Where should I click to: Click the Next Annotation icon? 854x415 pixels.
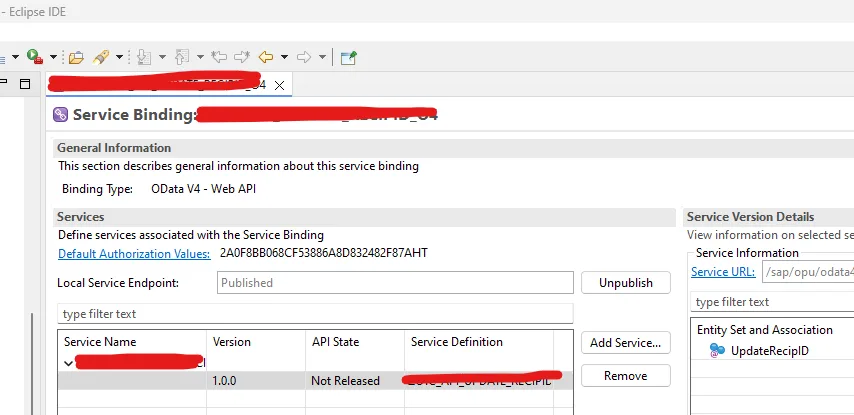click(144, 57)
